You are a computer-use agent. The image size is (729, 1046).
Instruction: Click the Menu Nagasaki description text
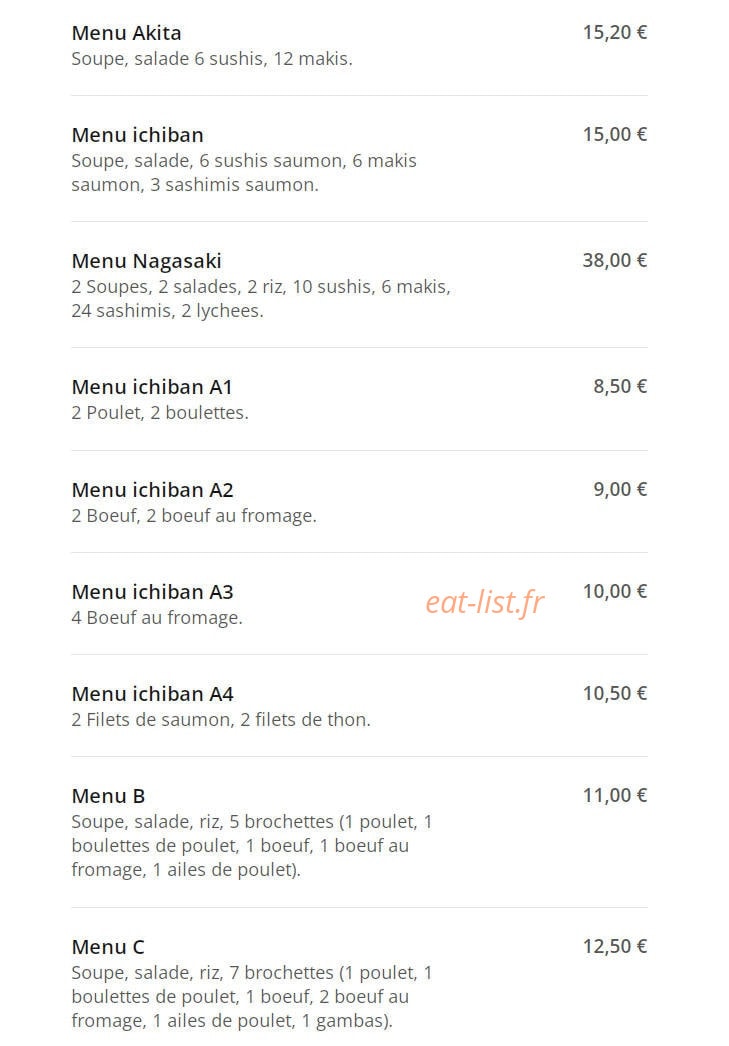click(x=261, y=299)
